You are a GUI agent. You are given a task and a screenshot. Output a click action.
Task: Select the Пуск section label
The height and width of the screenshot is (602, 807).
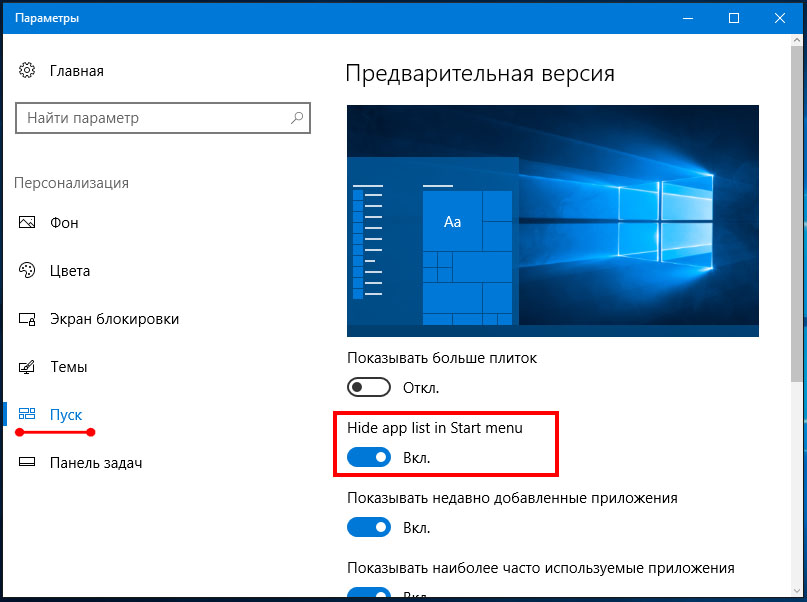[x=66, y=415]
